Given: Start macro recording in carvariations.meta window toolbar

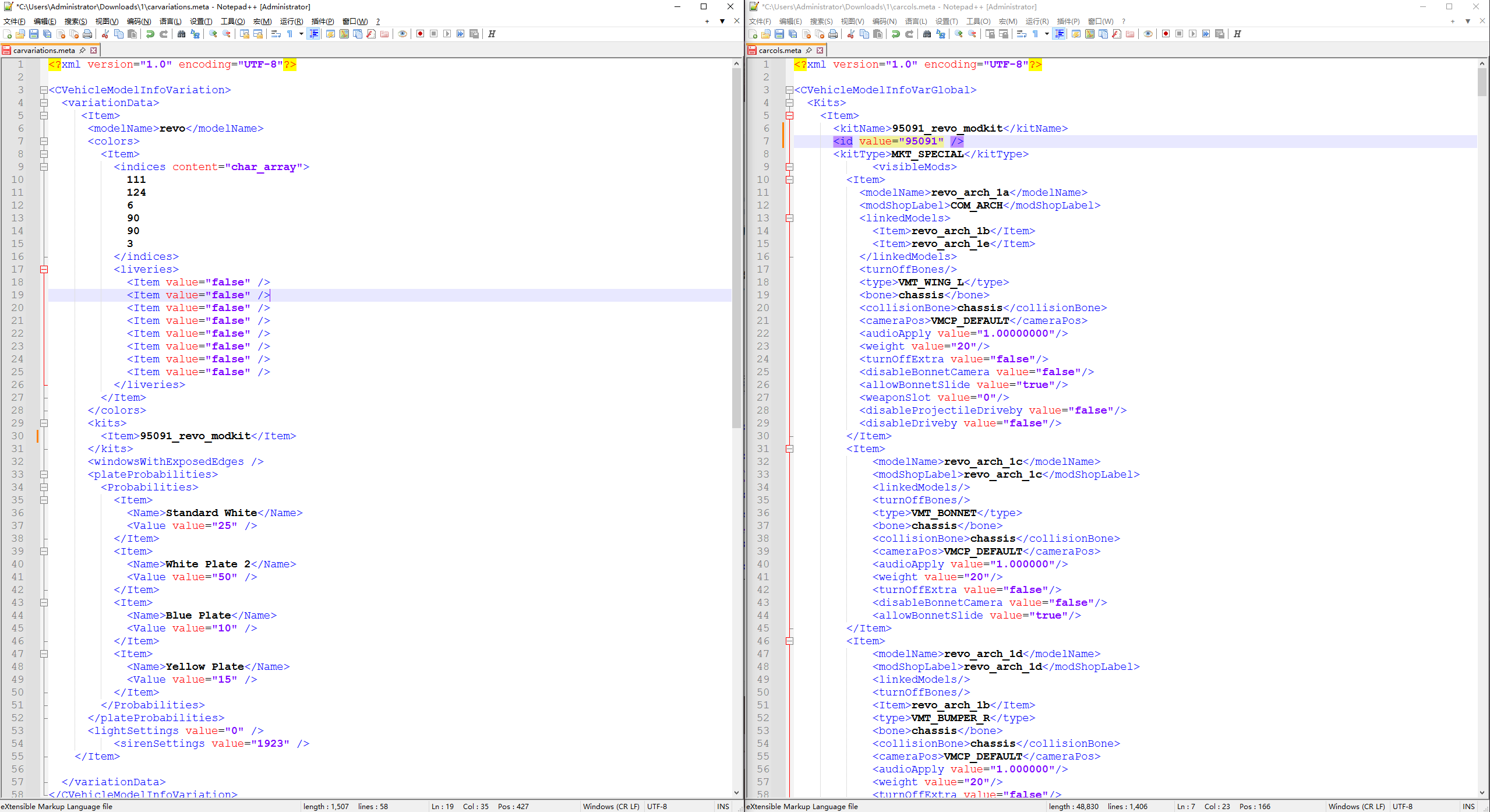Looking at the screenshot, I should [420, 34].
